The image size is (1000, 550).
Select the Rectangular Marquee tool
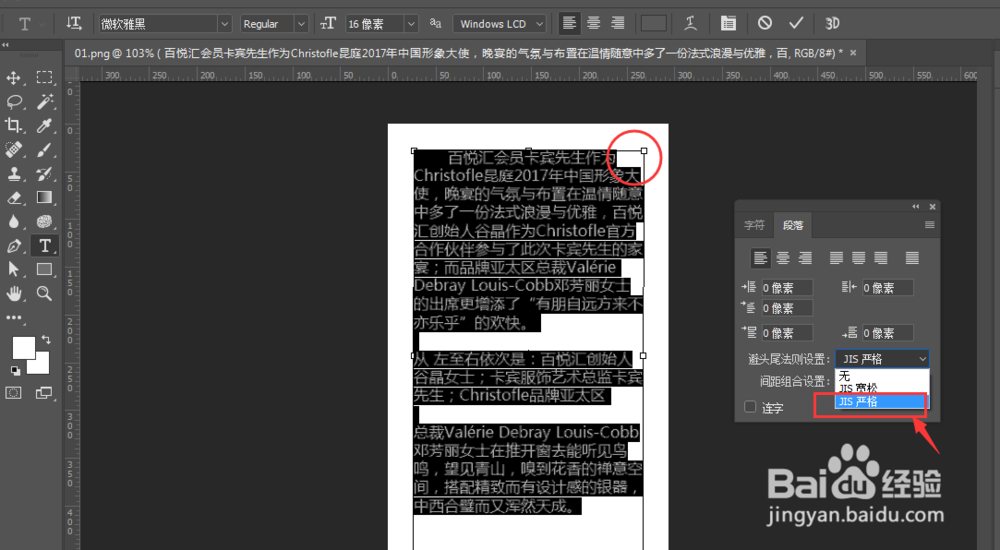coord(44,78)
